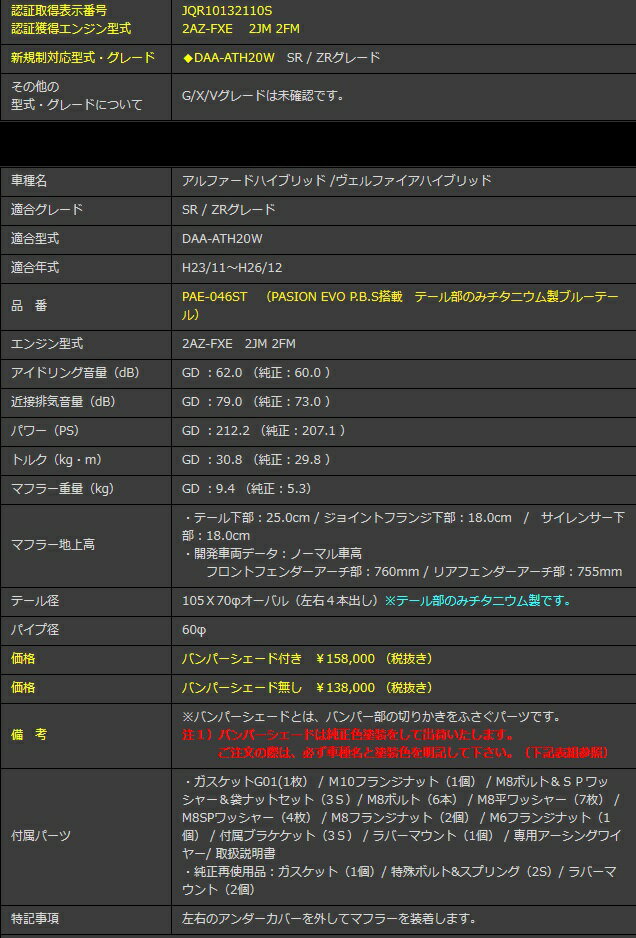The height and width of the screenshot is (938, 636).
Task: Click the certification number JQR10132110S
Action: point(227,11)
